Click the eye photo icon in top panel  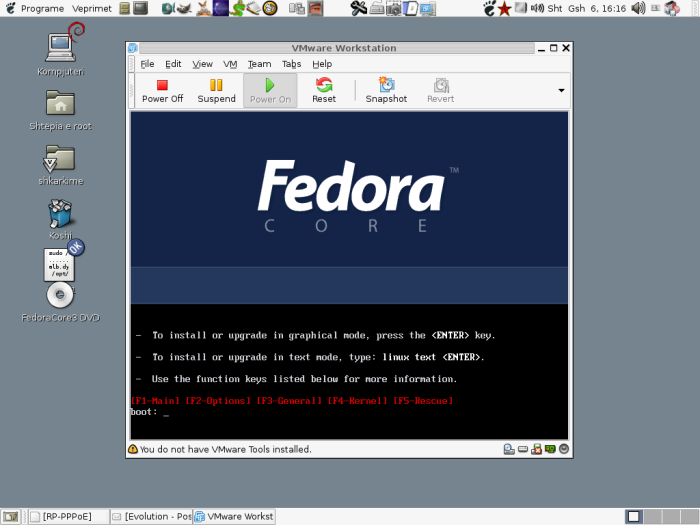315,8
